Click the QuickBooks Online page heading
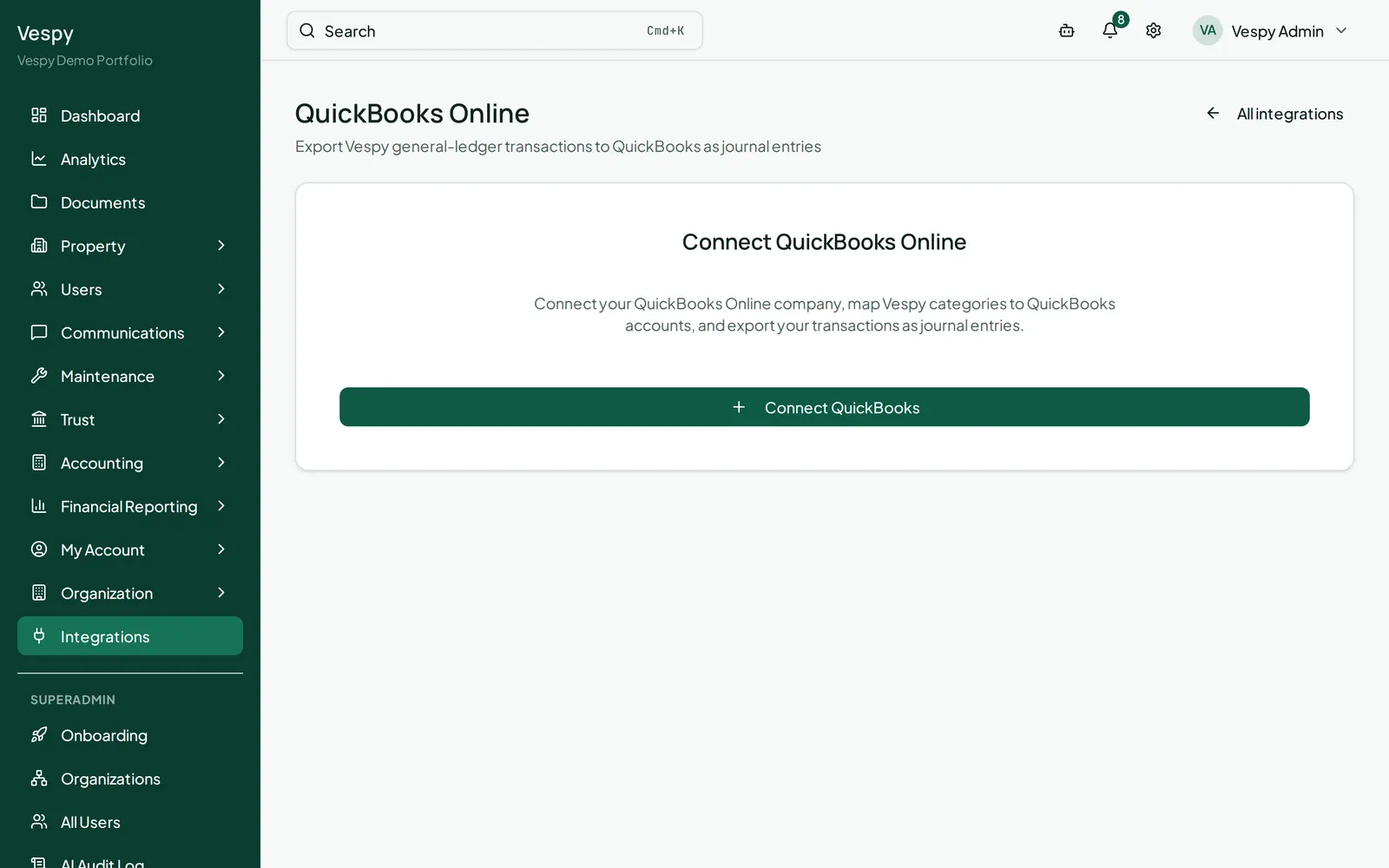 tap(412, 114)
